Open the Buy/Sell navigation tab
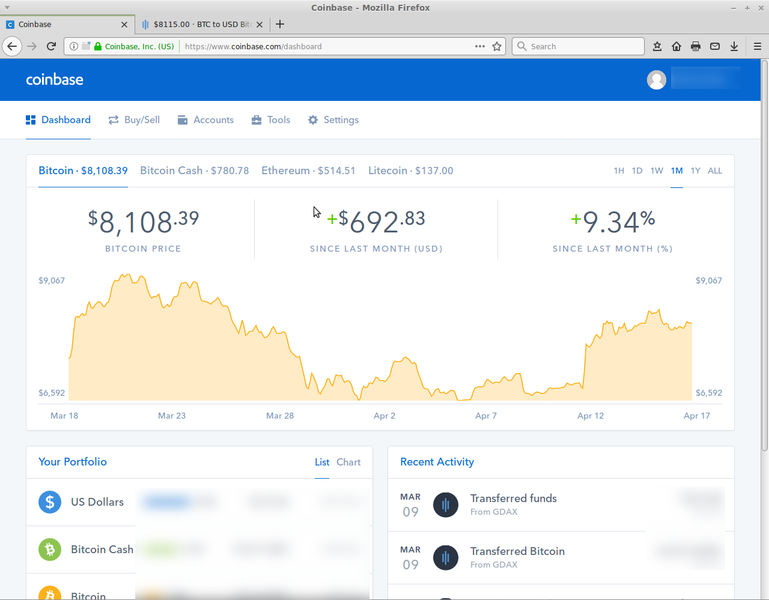This screenshot has height=600, width=769. pos(134,120)
